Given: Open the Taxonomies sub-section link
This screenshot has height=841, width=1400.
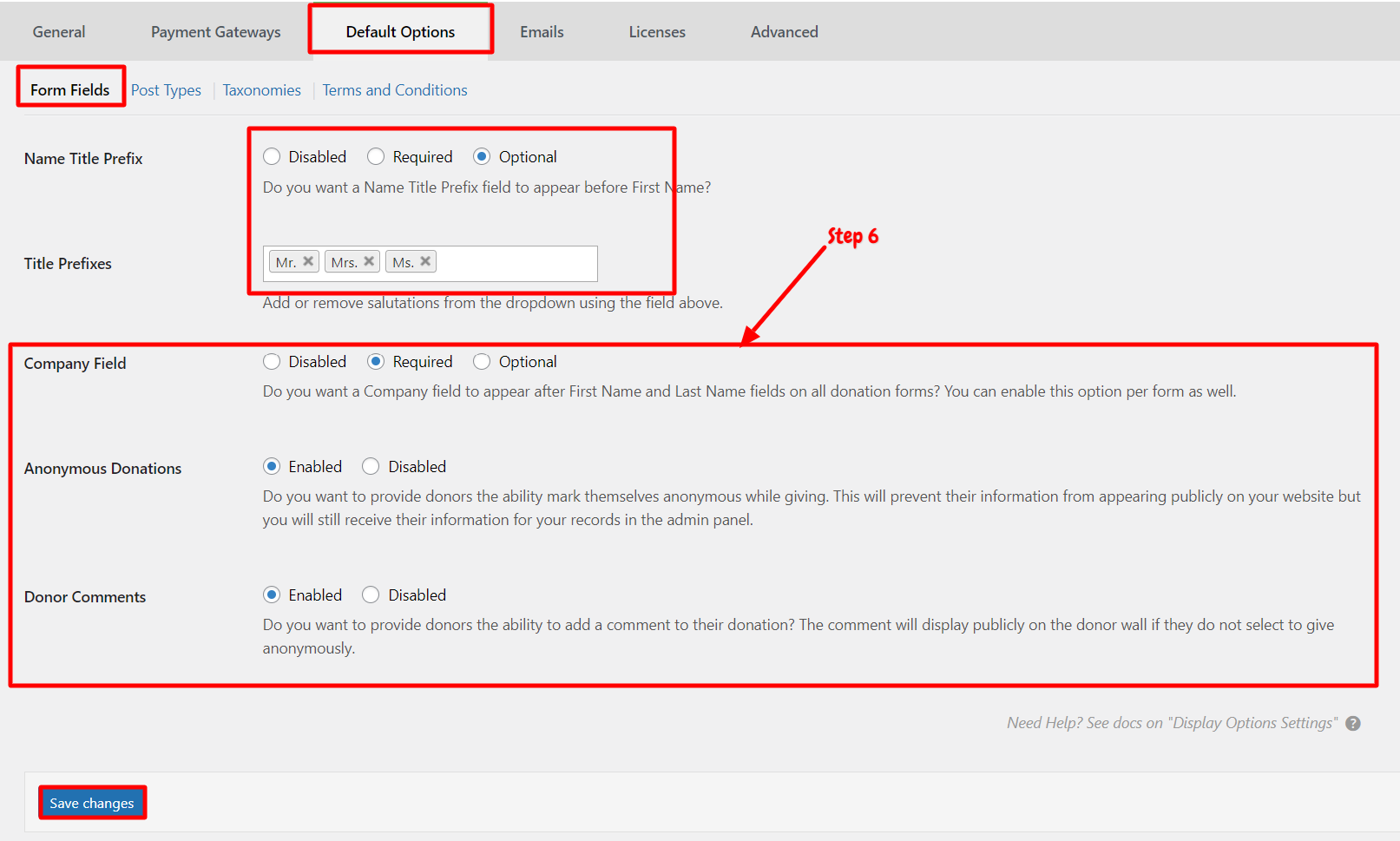Looking at the screenshot, I should pyautogui.click(x=262, y=90).
